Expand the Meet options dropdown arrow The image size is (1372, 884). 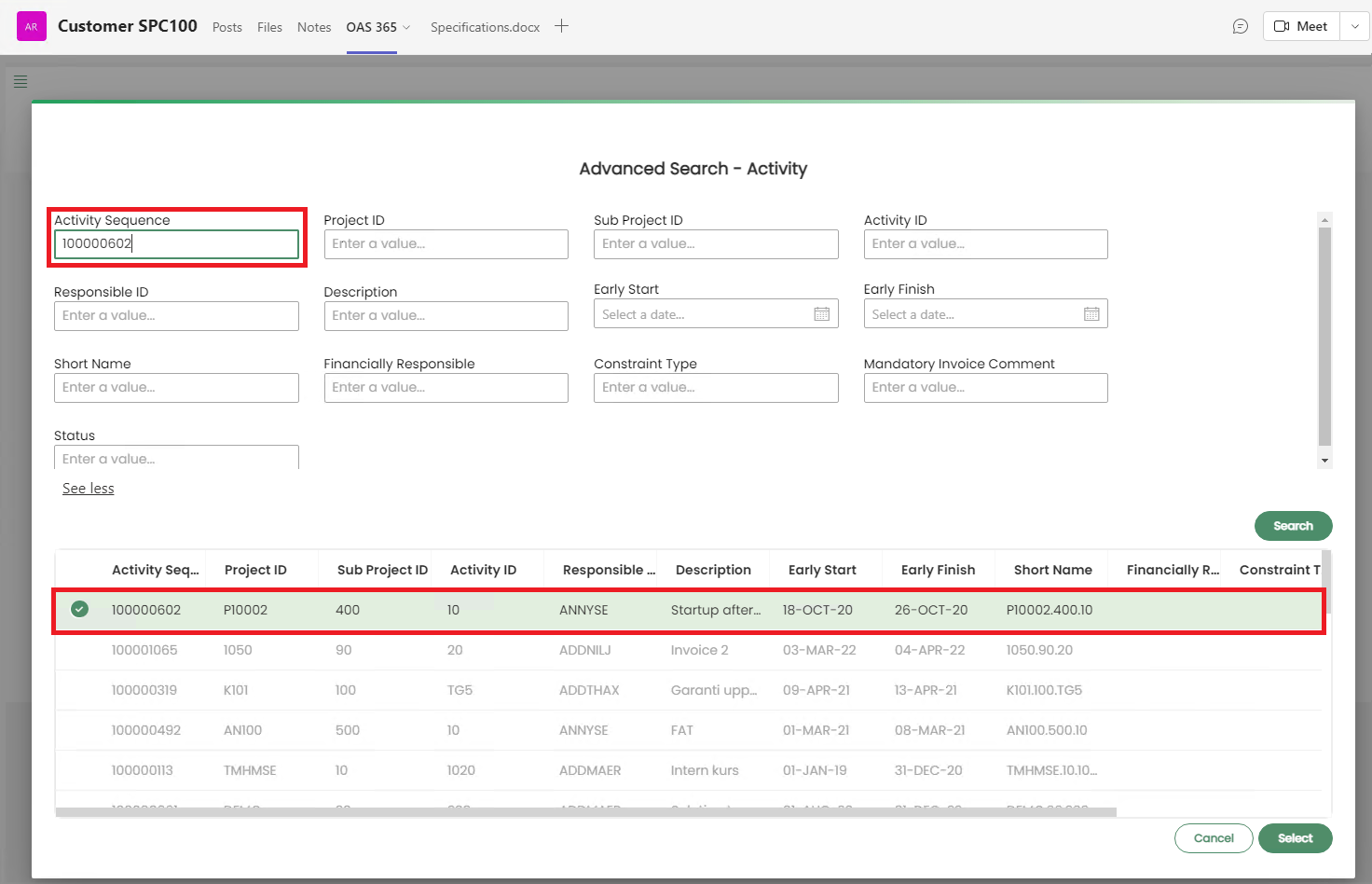click(x=1354, y=26)
